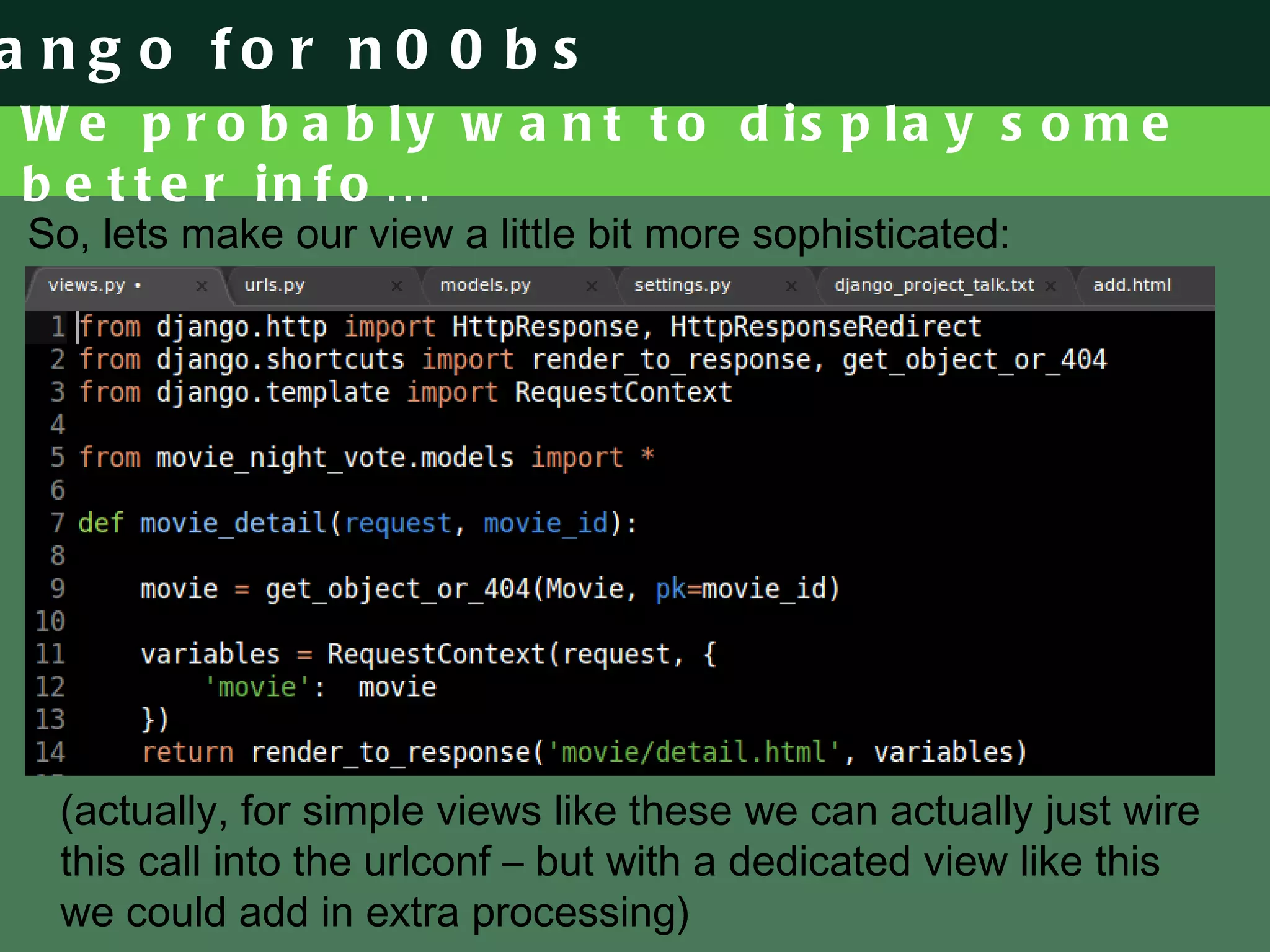Click line number 9 in gutter

coord(58,588)
